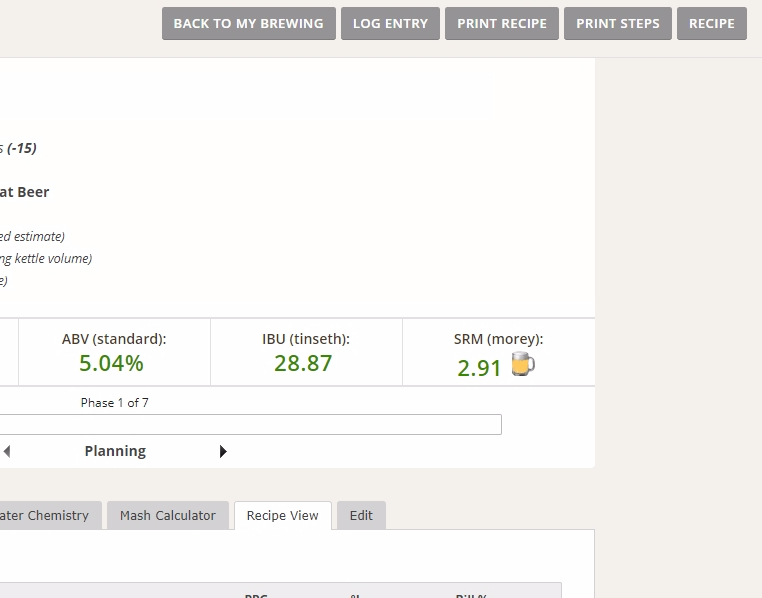This screenshot has height=598, width=762.
Task: Click the 'Phase 1 of 7' text
Action: pos(114,402)
